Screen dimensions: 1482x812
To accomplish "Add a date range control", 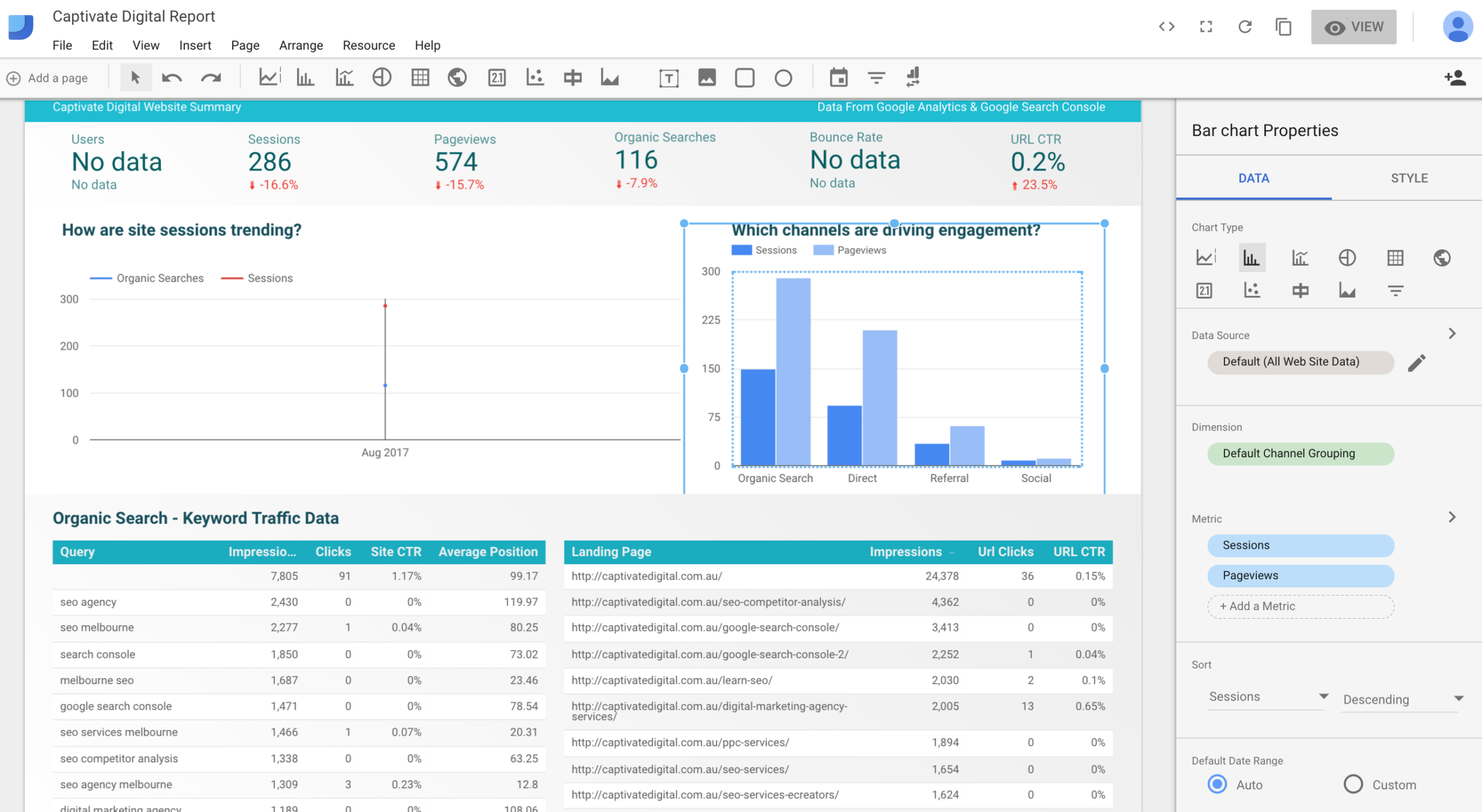I will pos(838,78).
